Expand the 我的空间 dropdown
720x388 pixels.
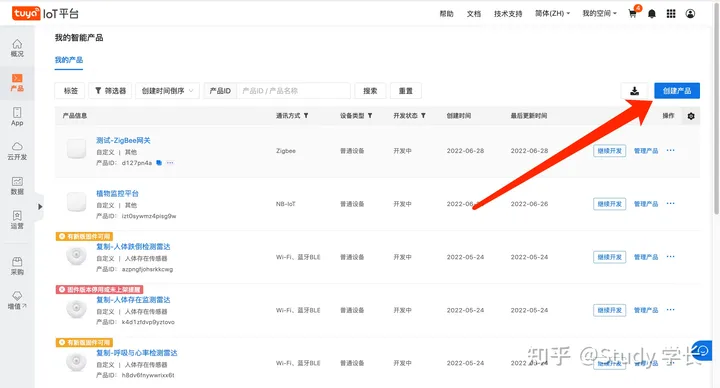[599, 14]
